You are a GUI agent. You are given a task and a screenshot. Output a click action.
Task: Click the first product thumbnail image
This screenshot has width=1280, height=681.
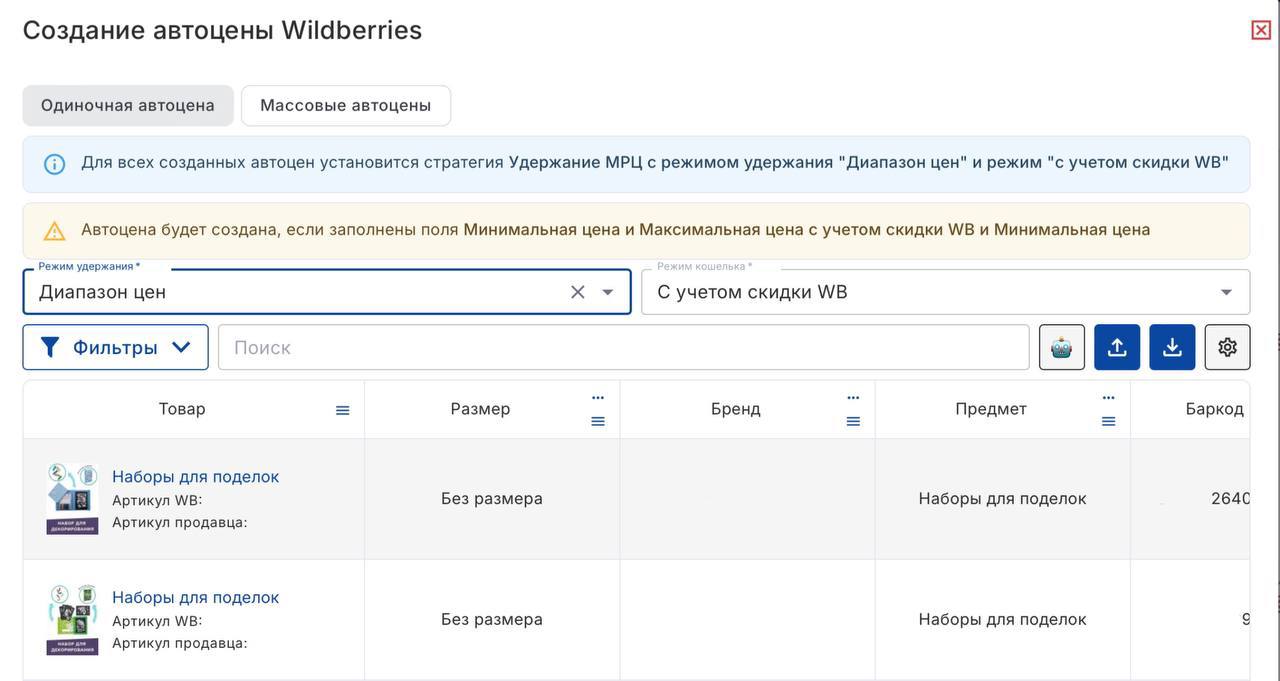(x=72, y=499)
